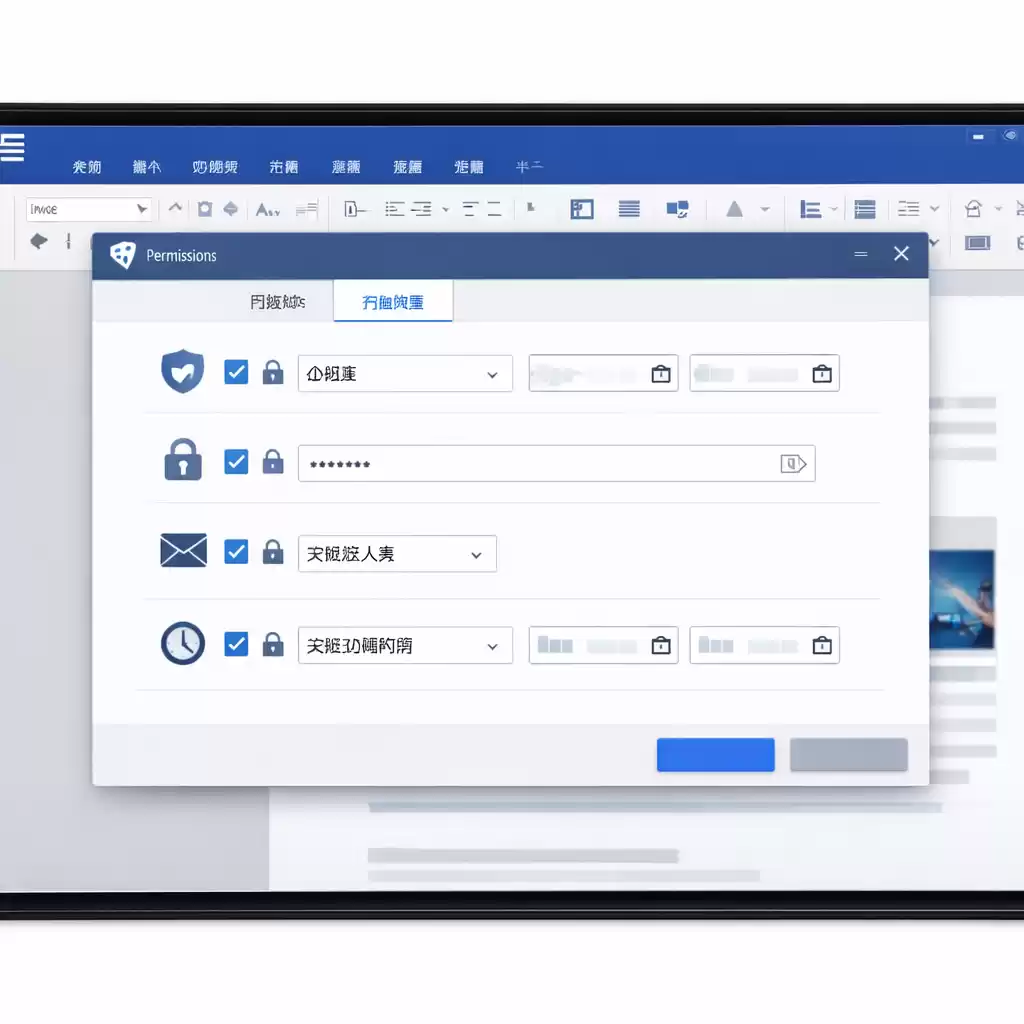Open the calendar picker in the first date field
Screen dimensions: 1024x1024
pyautogui.click(x=659, y=373)
